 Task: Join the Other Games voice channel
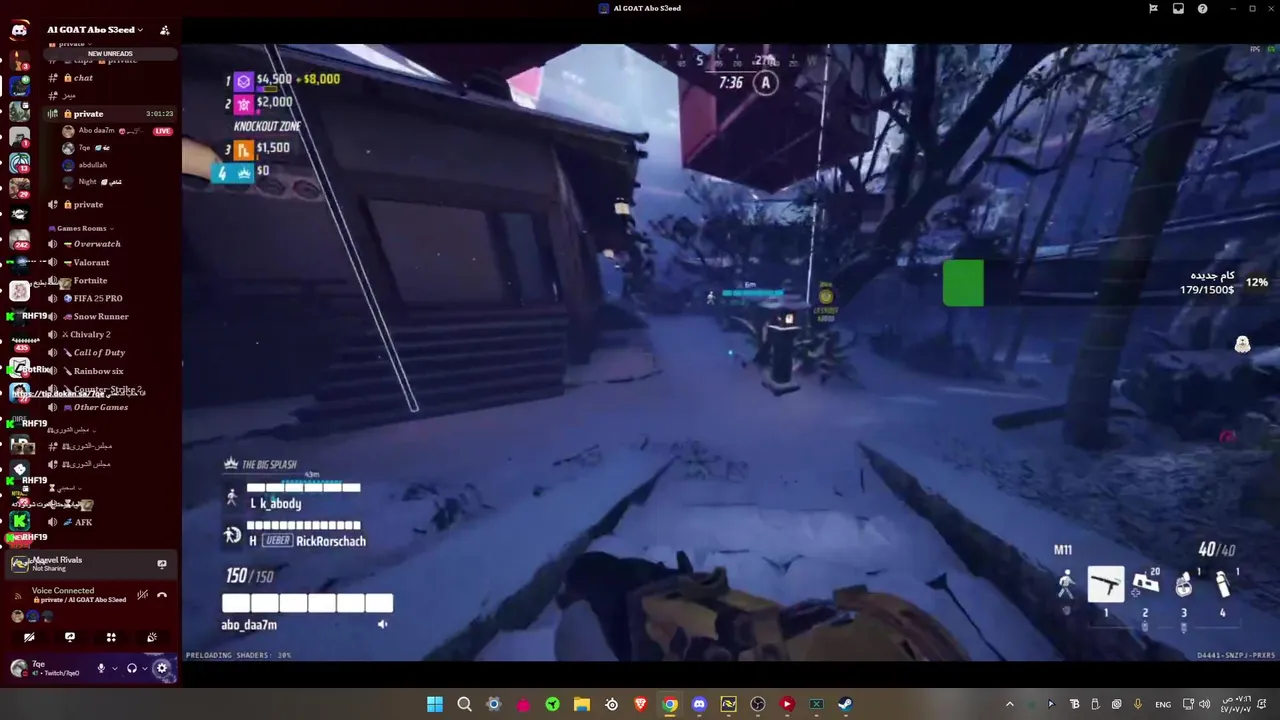pos(110,407)
